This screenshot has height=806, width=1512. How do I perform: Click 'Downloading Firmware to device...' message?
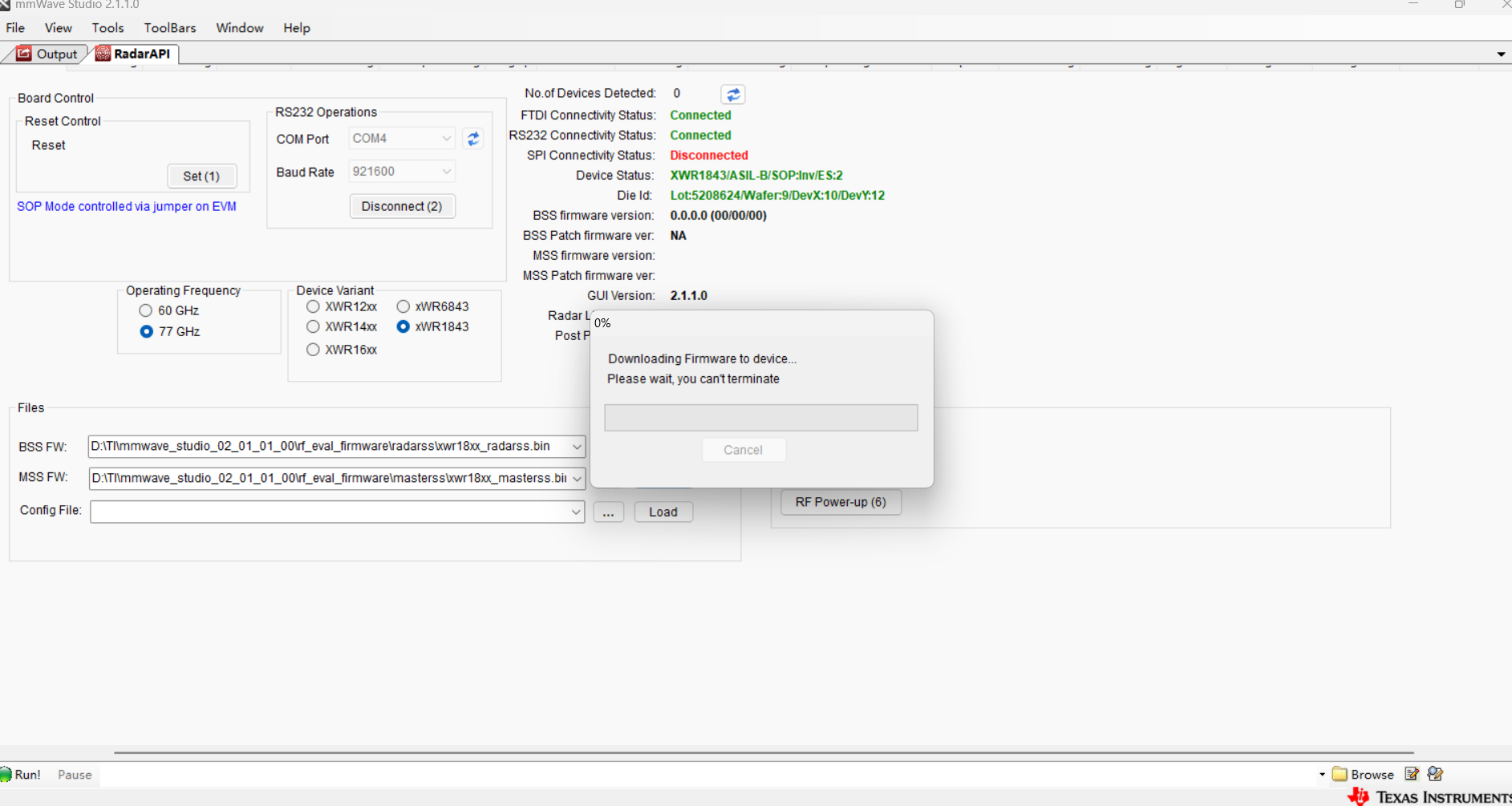click(x=702, y=358)
